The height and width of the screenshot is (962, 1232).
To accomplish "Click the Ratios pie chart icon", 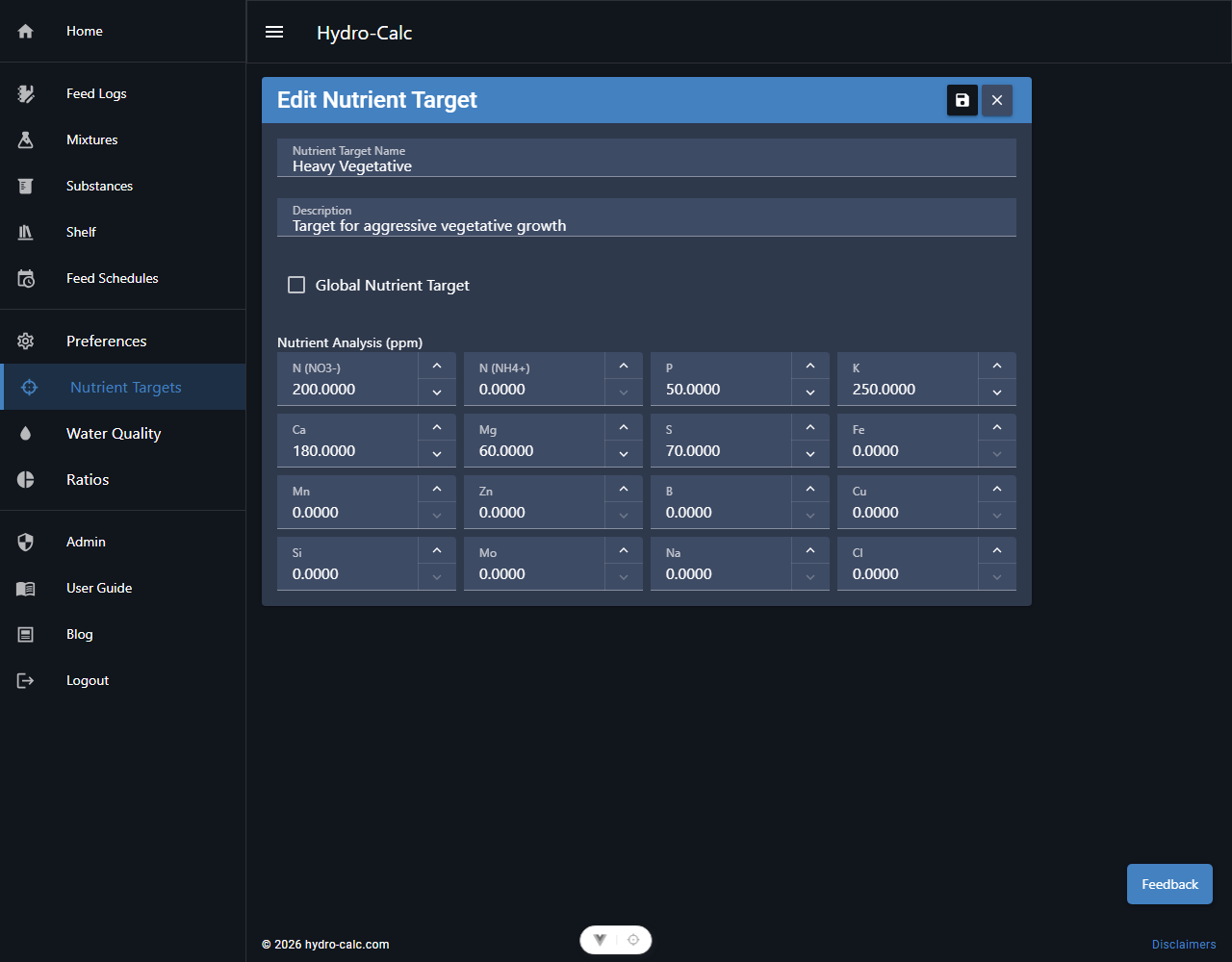I will (x=26, y=479).
